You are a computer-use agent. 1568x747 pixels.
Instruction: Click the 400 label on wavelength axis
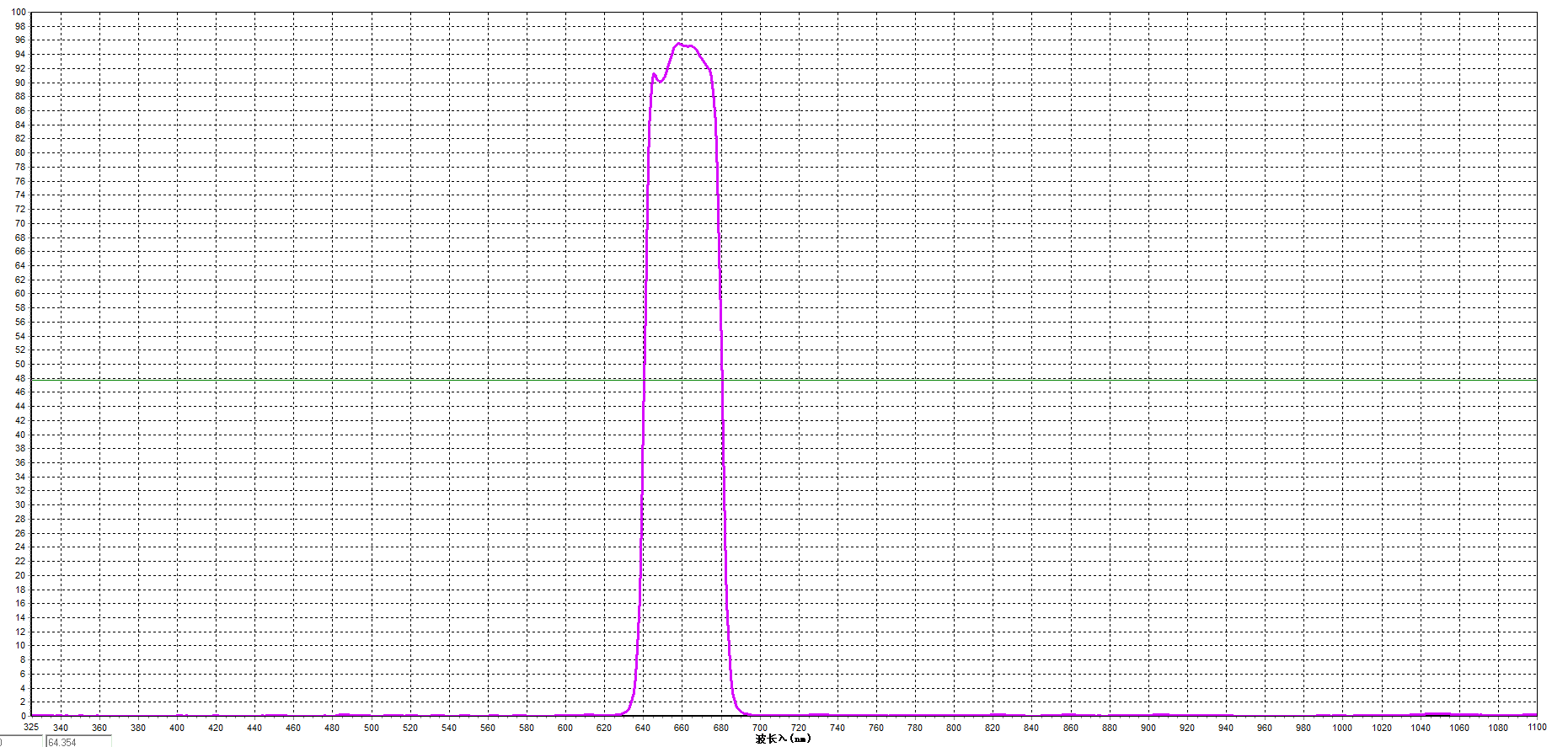[177, 728]
